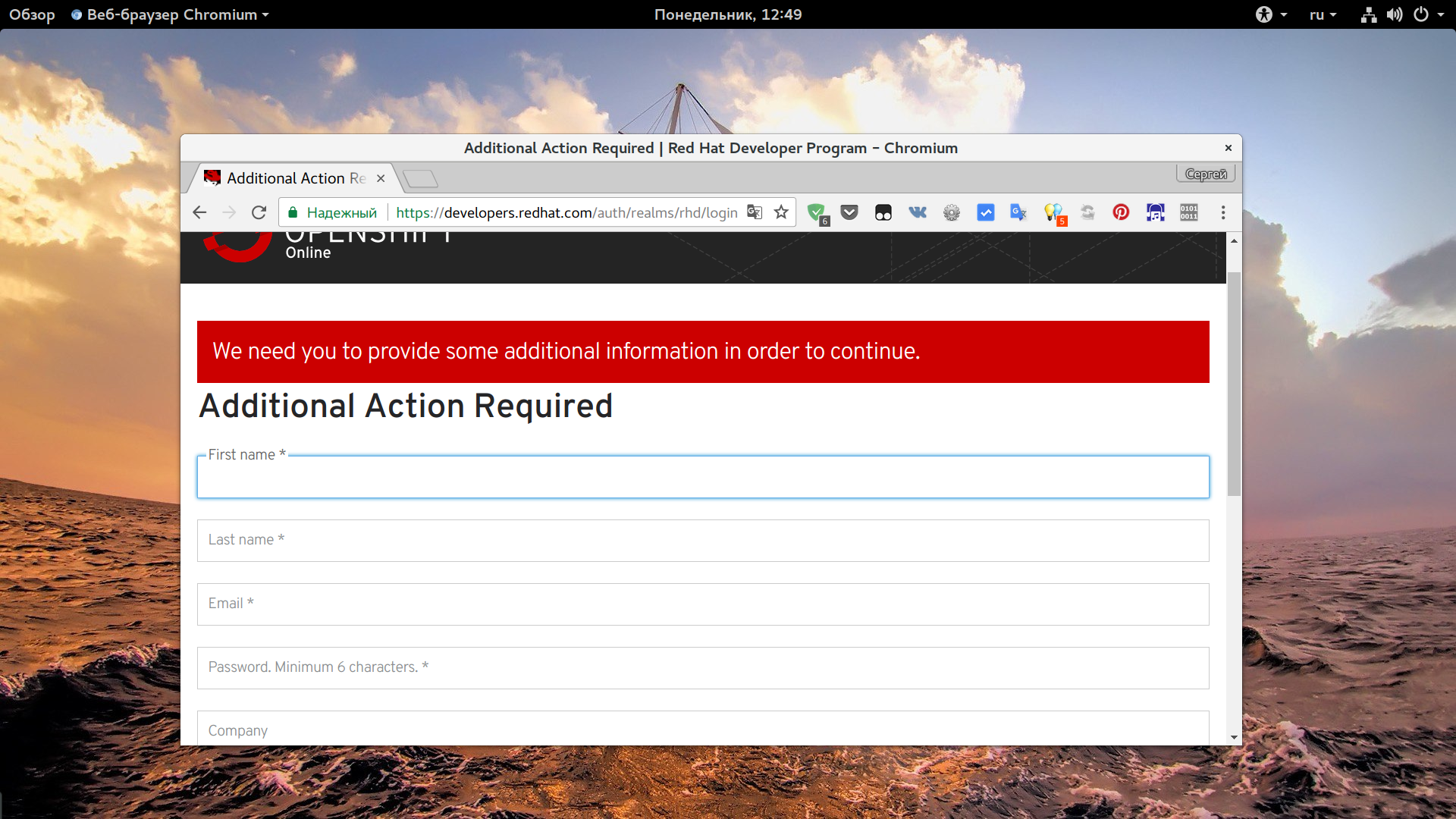Focus the Last name input field
This screenshot has width=1456, height=819.
[x=702, y=541]
